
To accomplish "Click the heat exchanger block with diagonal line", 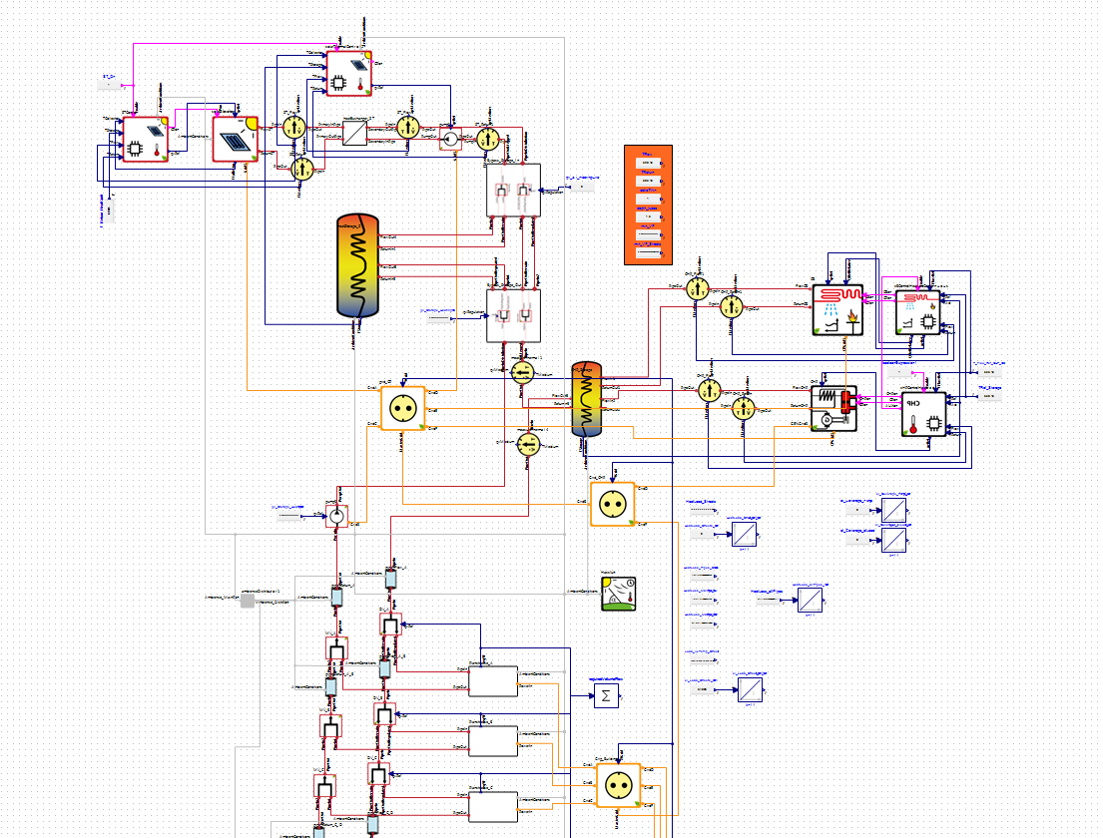I will (355, 133).
